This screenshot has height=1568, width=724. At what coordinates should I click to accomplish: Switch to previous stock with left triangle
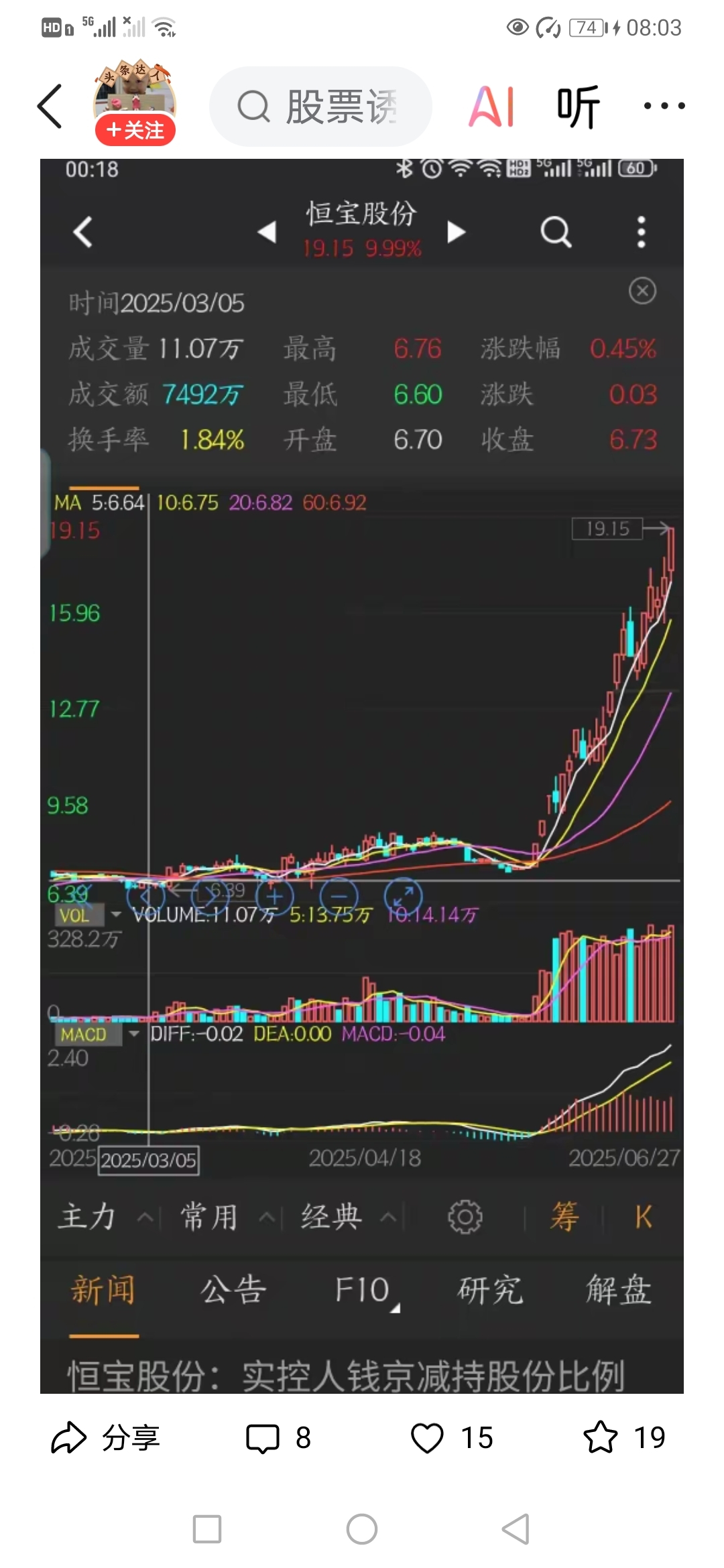[267, 232]
